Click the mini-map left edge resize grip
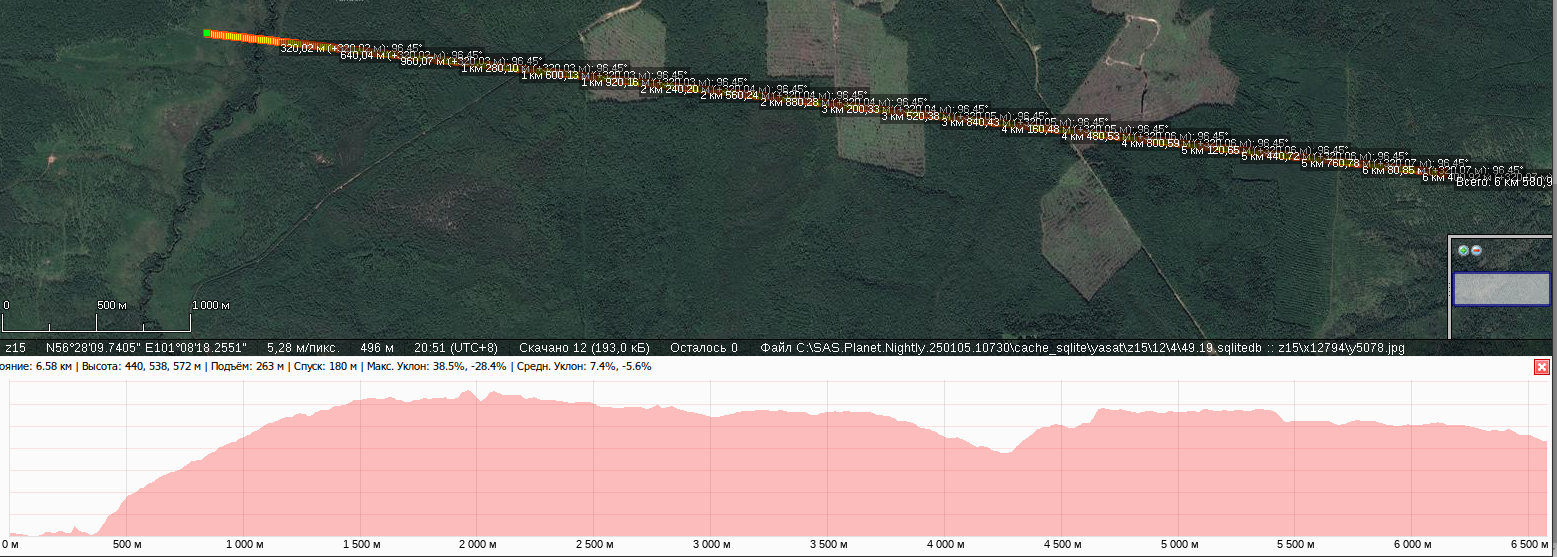The image size is (1557, 557). [x=1449, y=289]
